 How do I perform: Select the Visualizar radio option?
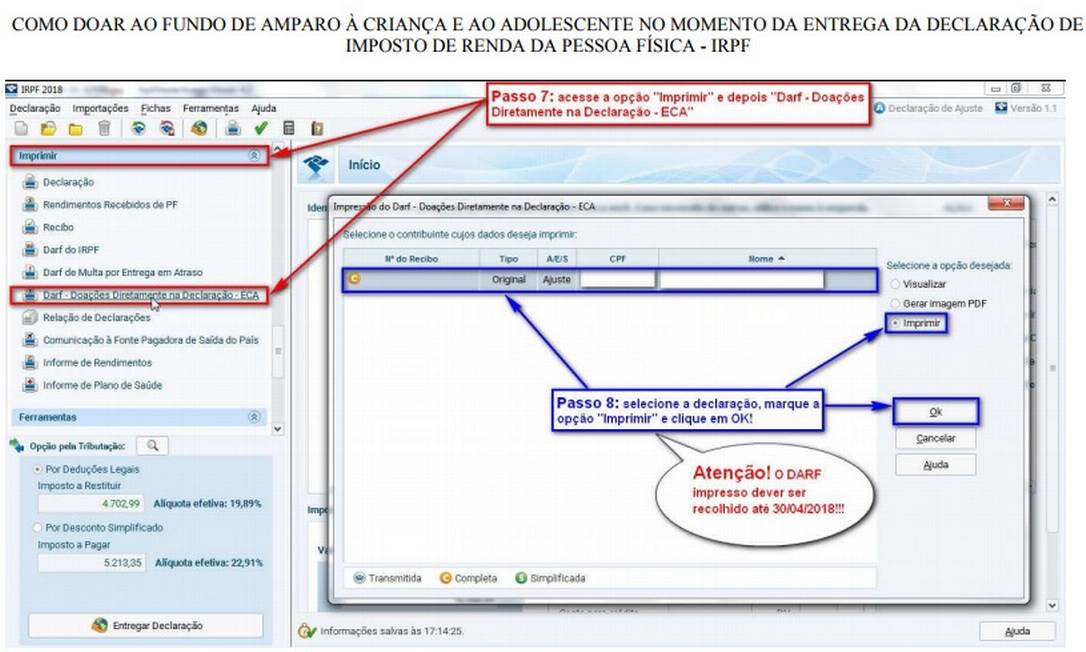894,284
